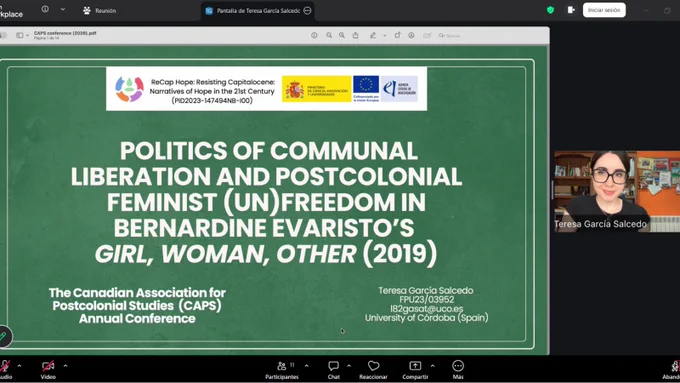Expand the dropdown next to meeting info
The width and height of the screenshot is (680, 383).
63,9
